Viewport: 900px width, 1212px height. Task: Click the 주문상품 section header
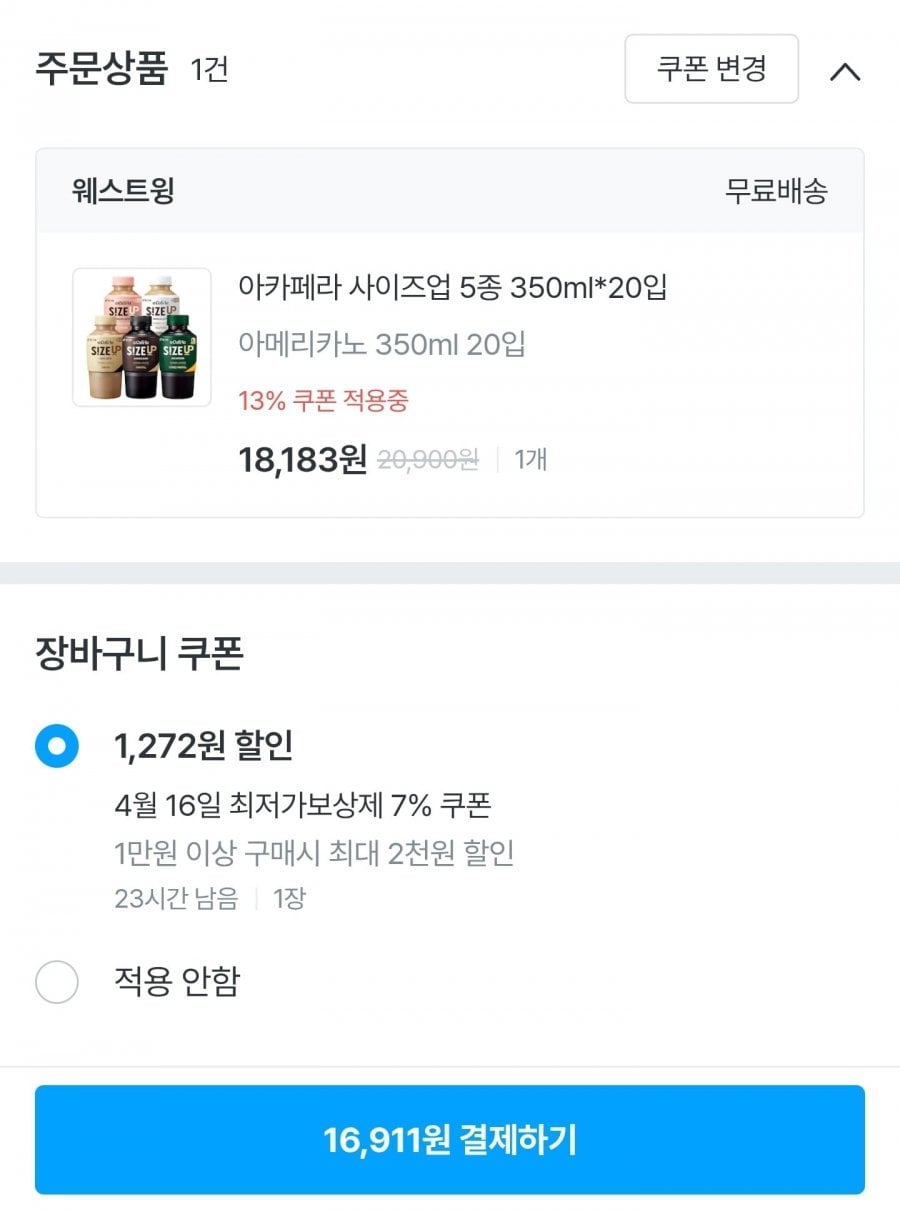pyautogui.click(x=101, y=71)
